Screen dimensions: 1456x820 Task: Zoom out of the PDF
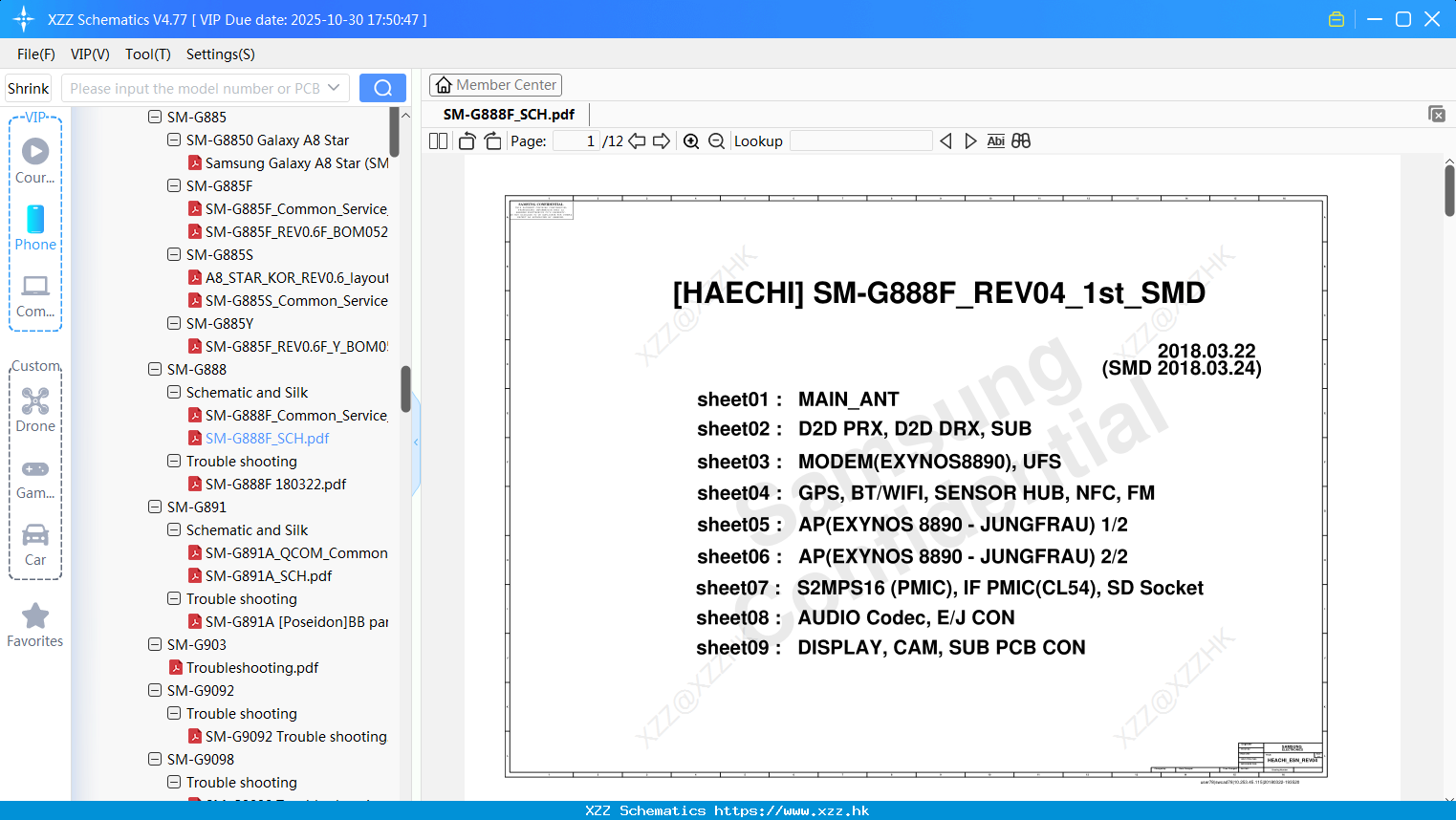pos(716,141)
